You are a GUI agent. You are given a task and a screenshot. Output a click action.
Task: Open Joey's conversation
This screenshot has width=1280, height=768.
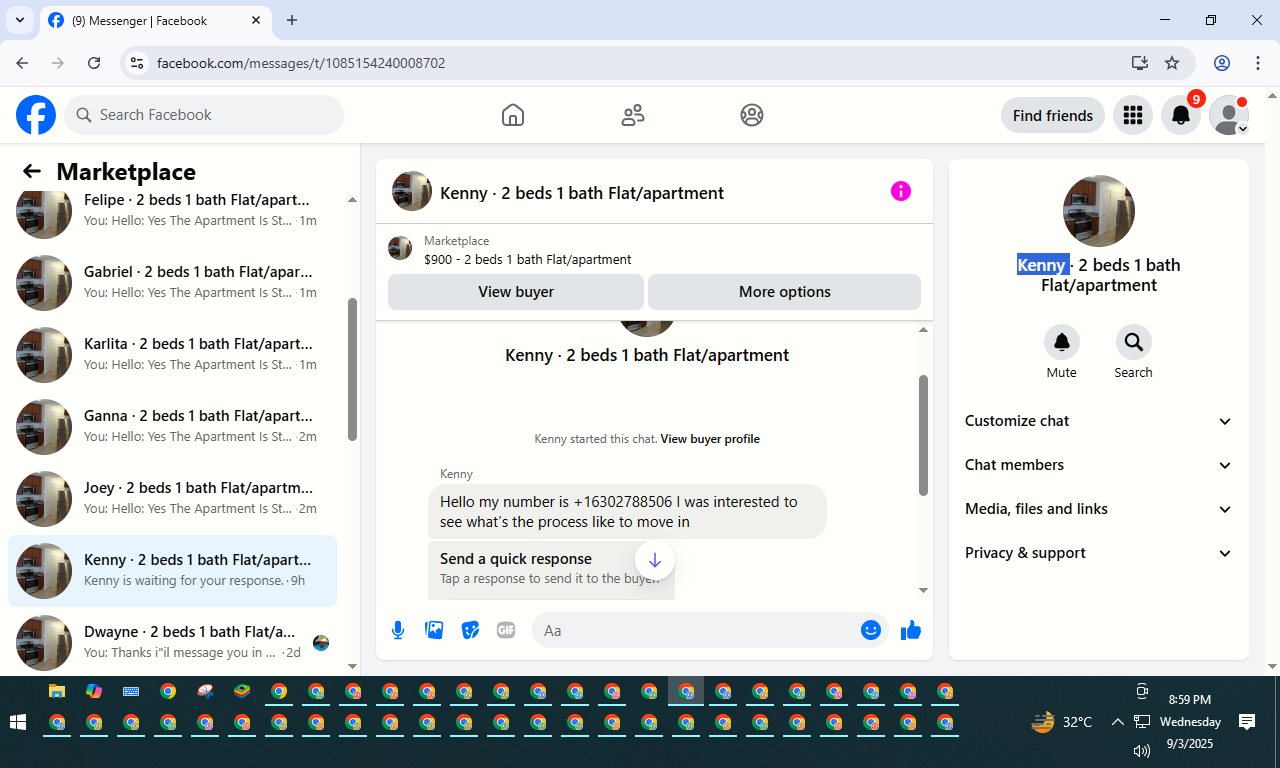click(x=172, y=499)
